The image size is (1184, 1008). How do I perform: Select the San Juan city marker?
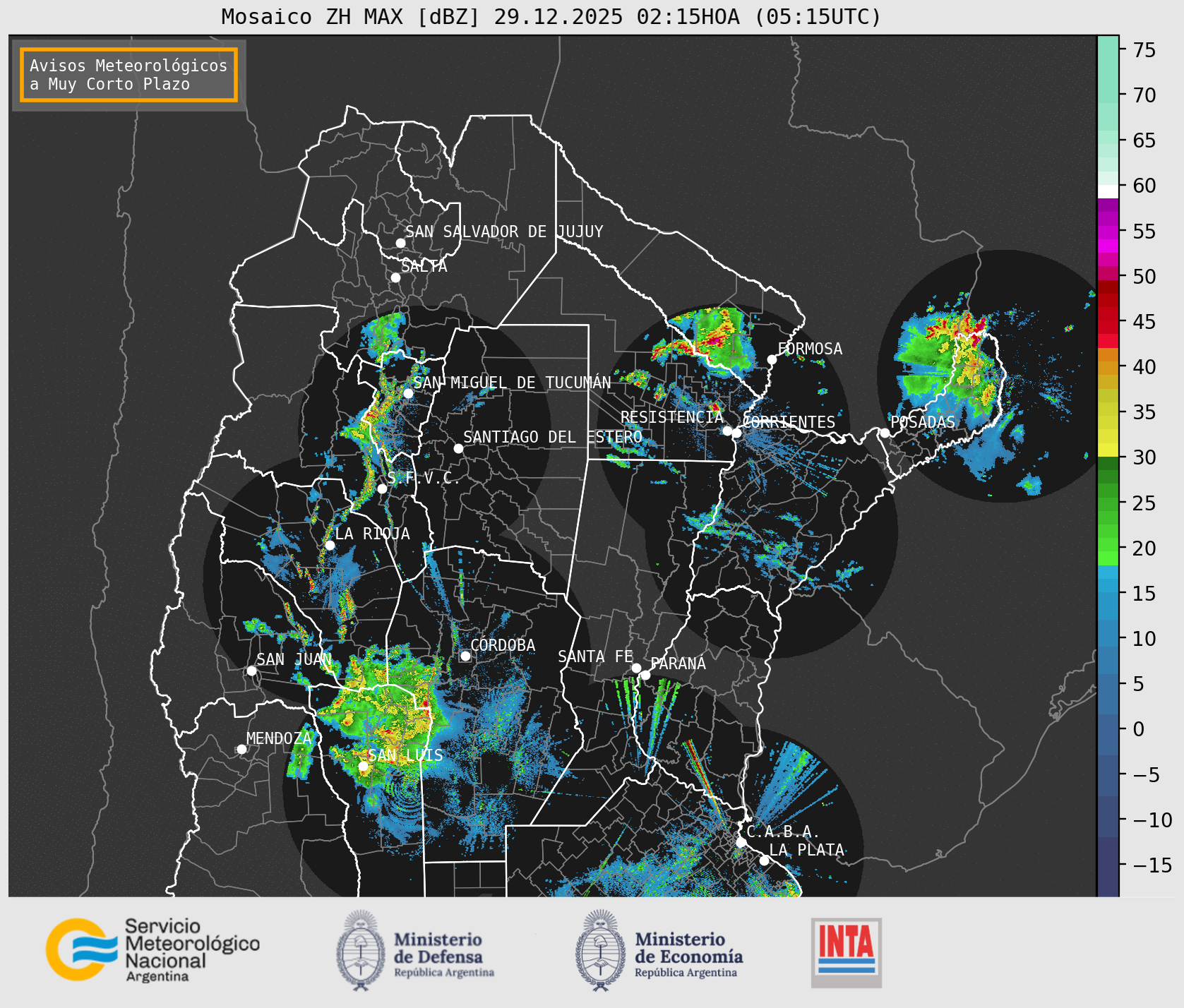click(x=251, y=671)
